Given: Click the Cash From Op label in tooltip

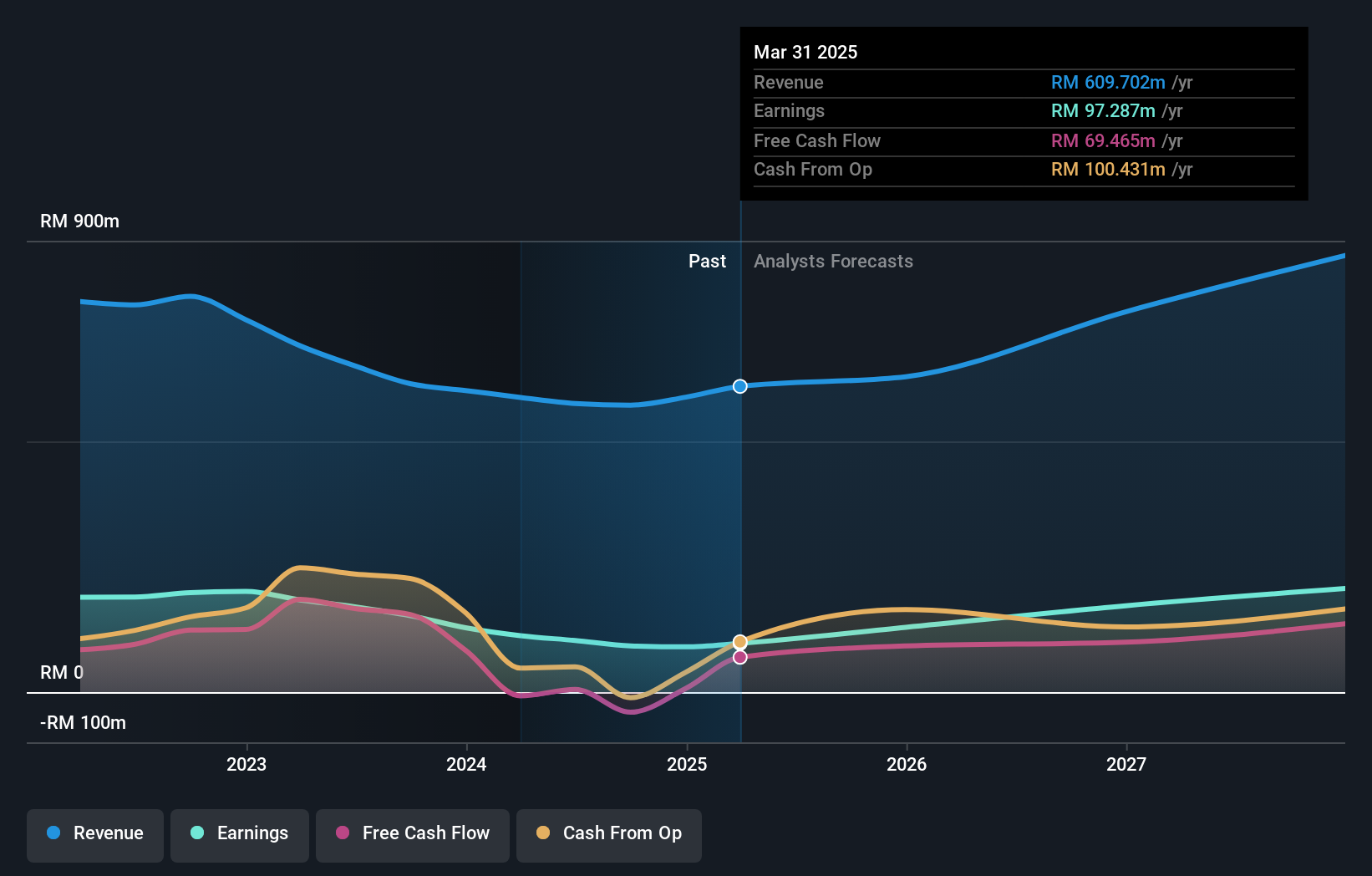Looking at the screenshot, I should click(x=813, y=170).
